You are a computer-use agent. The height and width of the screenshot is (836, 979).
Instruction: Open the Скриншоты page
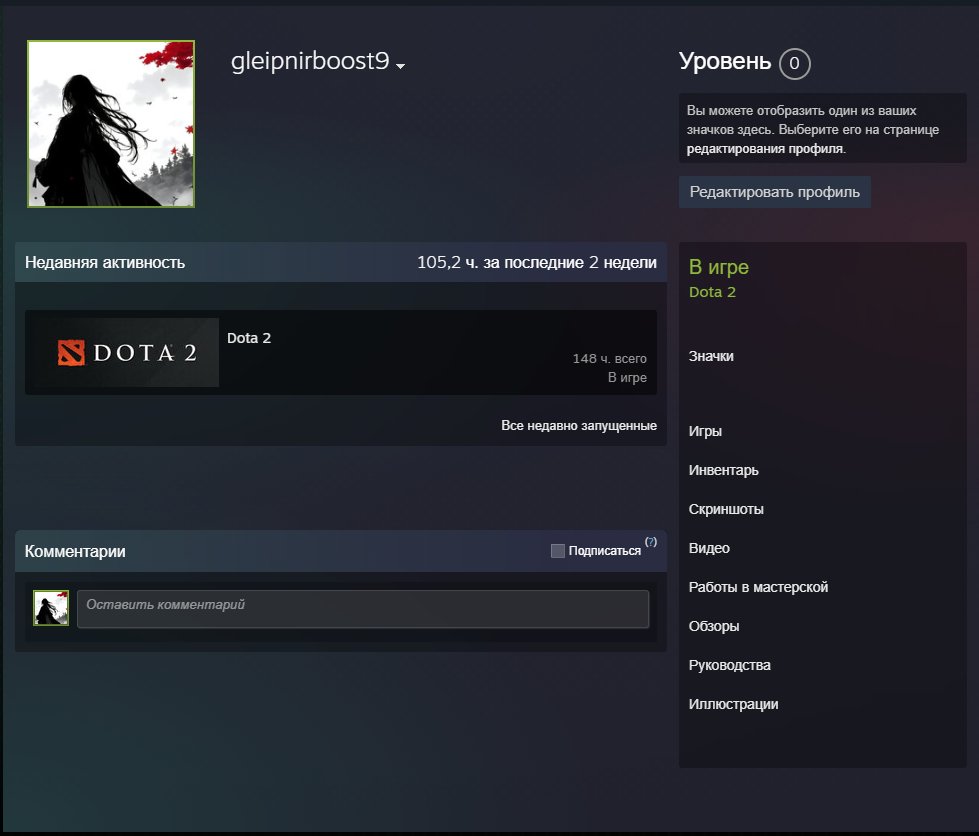[x=726, y=509]
